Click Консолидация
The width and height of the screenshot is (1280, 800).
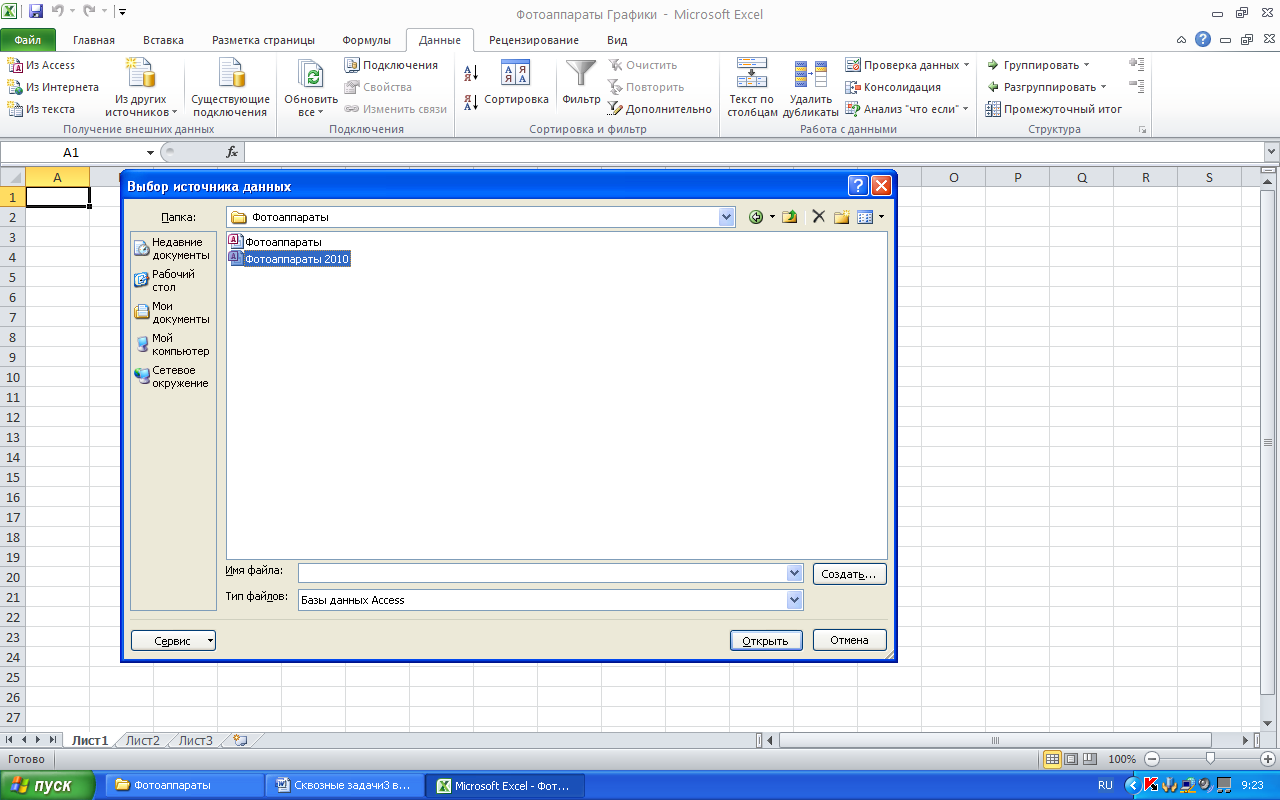pyautogui.click(x=893, y=87)
